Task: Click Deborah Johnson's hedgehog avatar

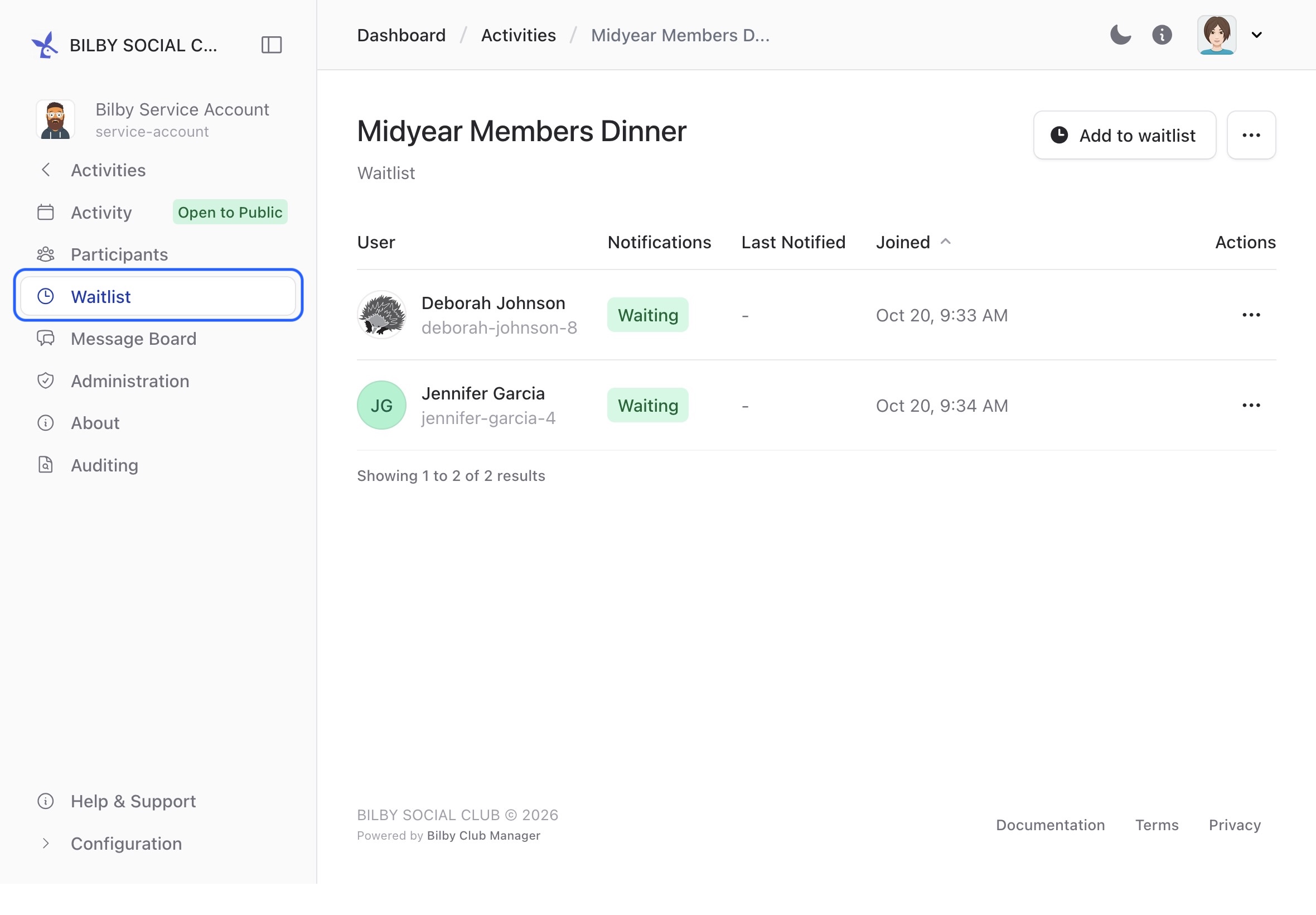Action: point(381,315)
